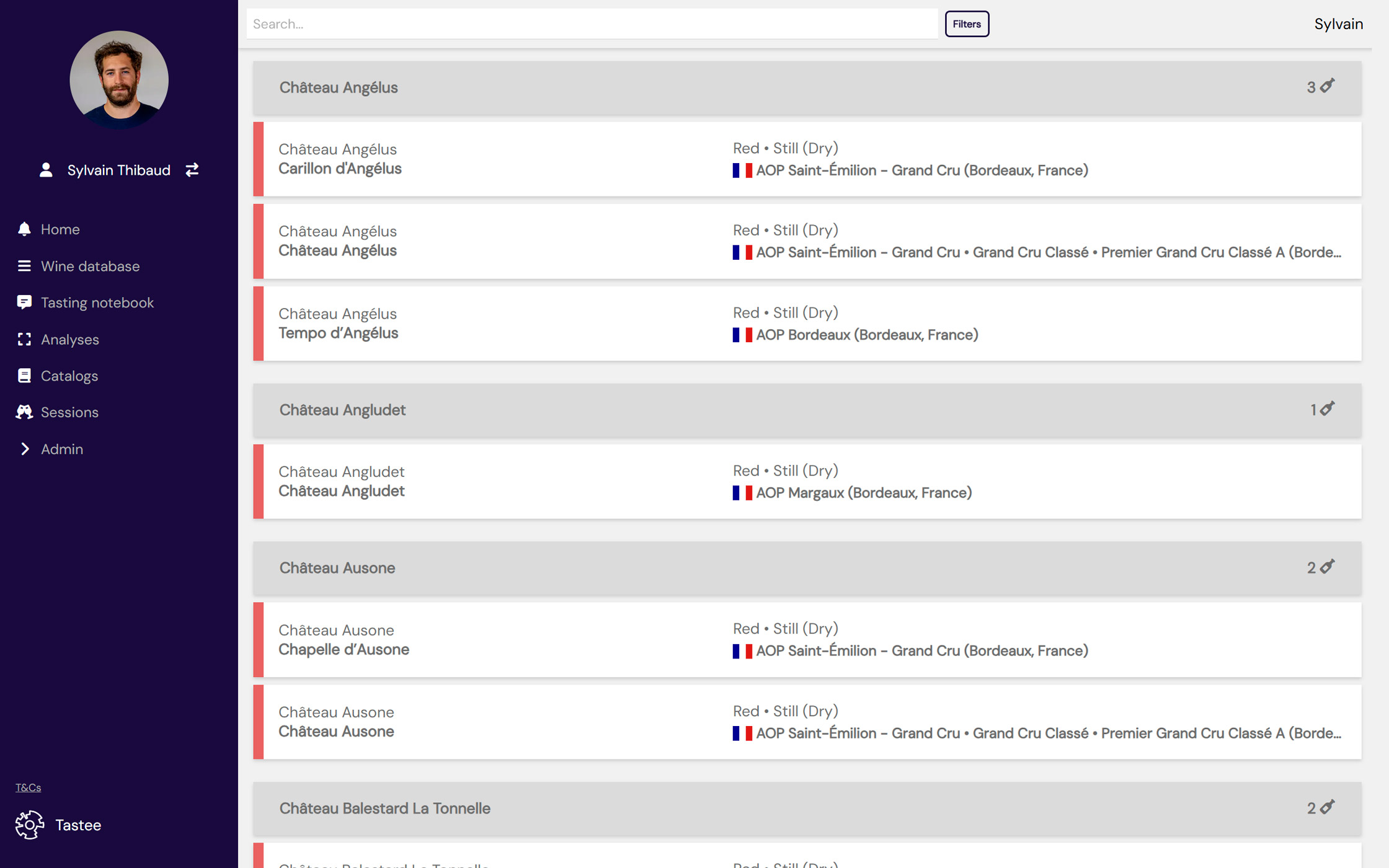Open the Analyses page

[x=70, y=339]
